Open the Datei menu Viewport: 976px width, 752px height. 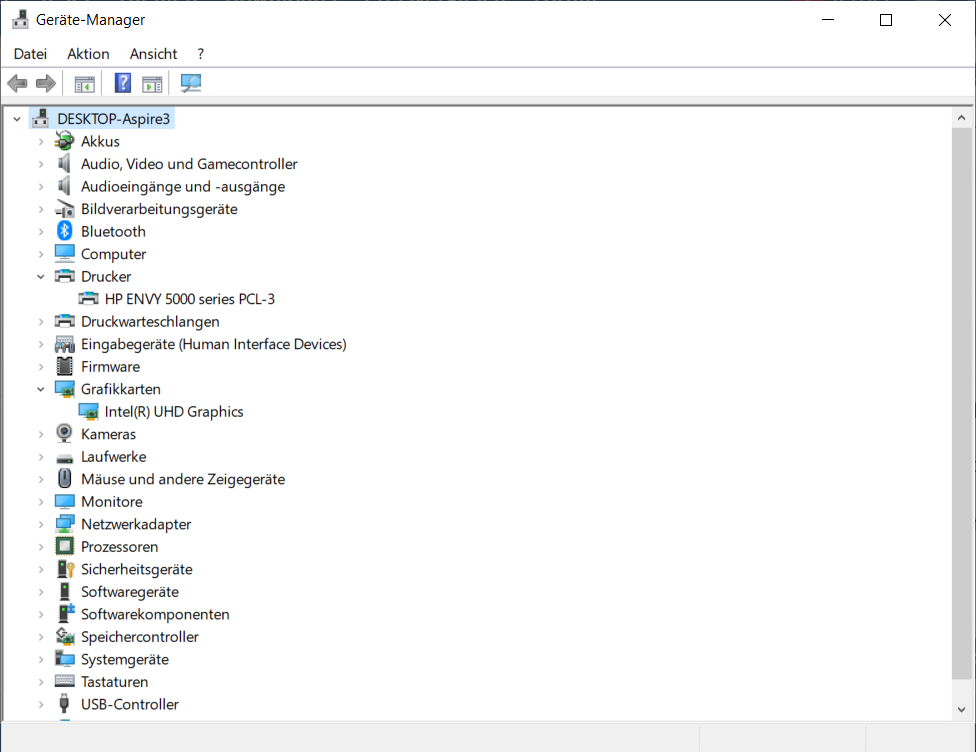pyautogui.click(x=30, y=54)
